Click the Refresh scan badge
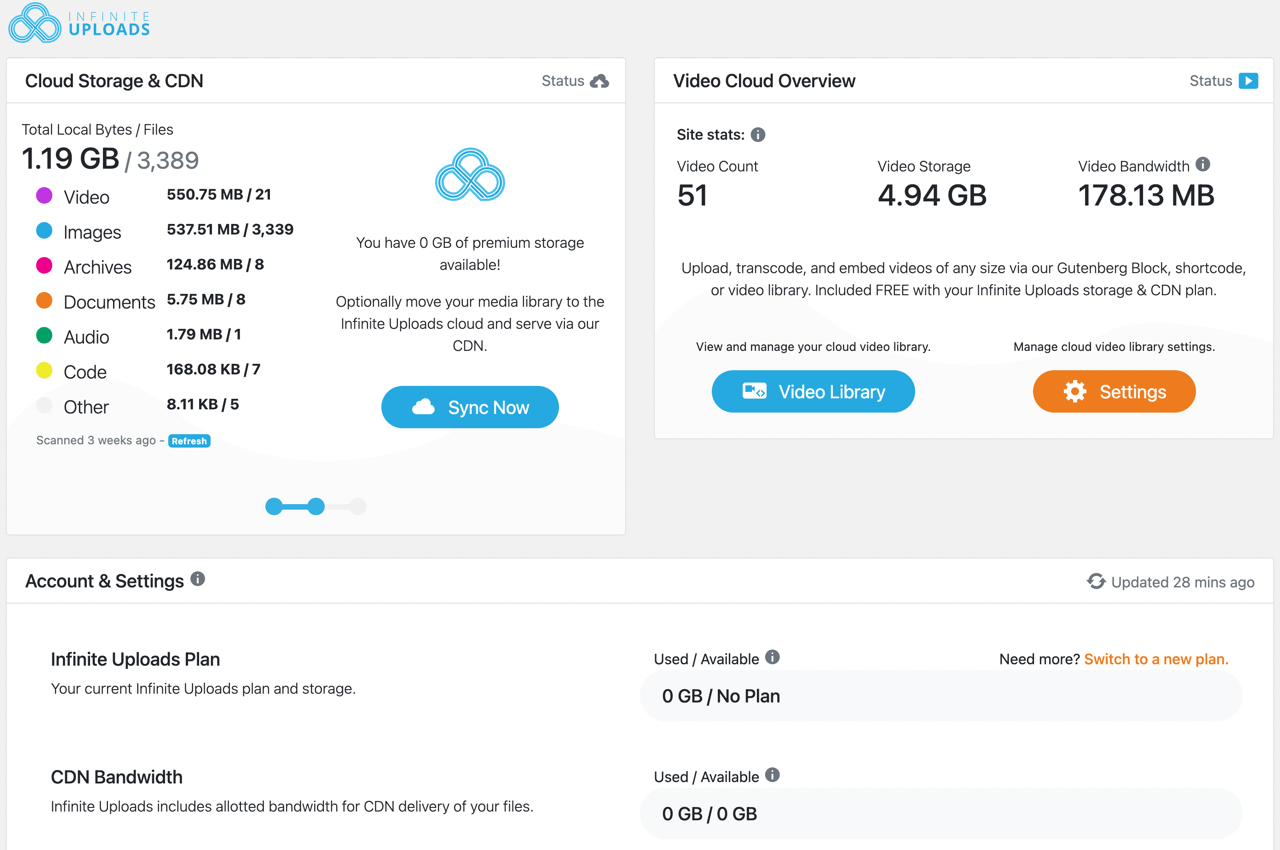The image size is (1280, 850). point(189,441)
